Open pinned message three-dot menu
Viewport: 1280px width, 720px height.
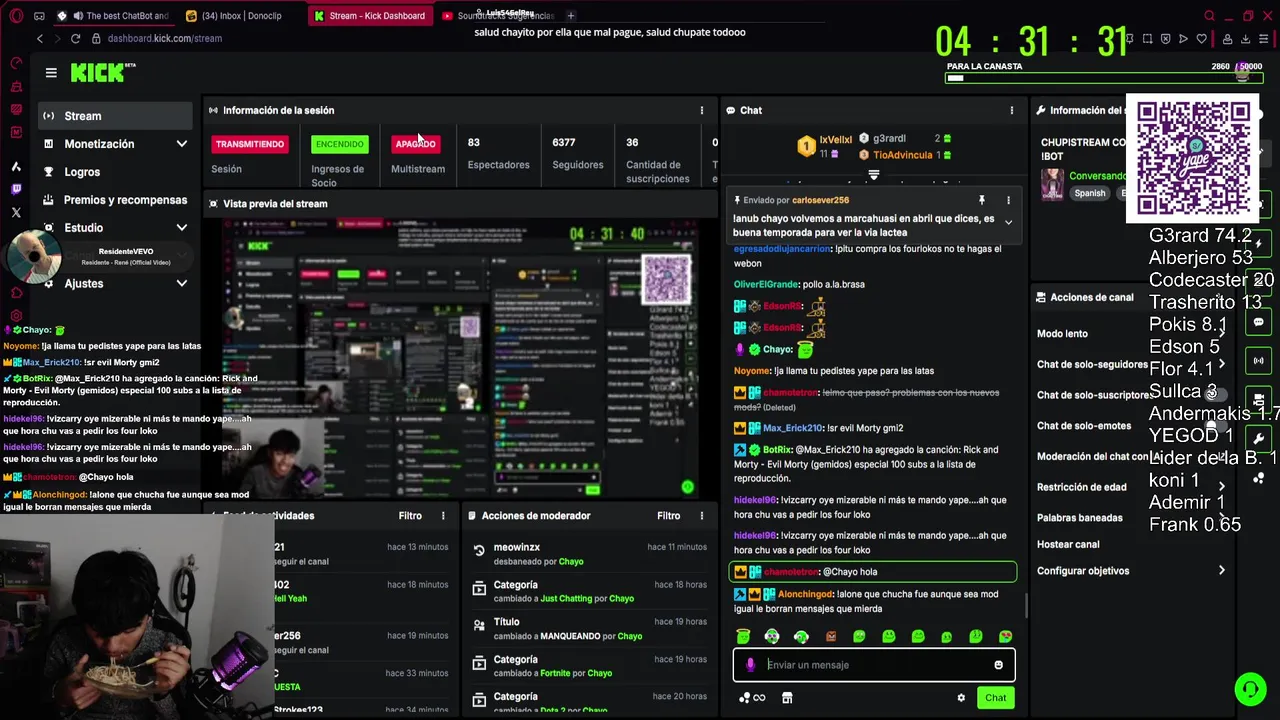click(1008, 200)
